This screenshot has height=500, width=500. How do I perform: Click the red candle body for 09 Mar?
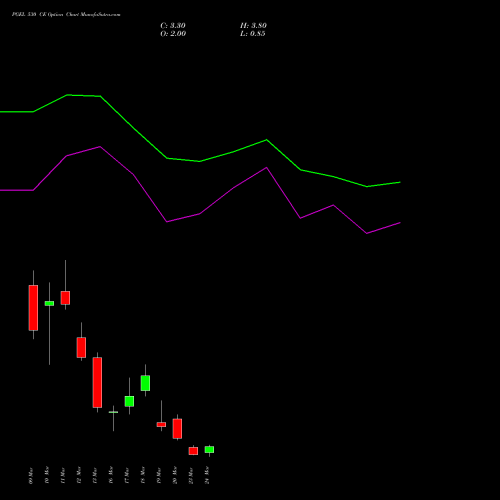[33, 308]
